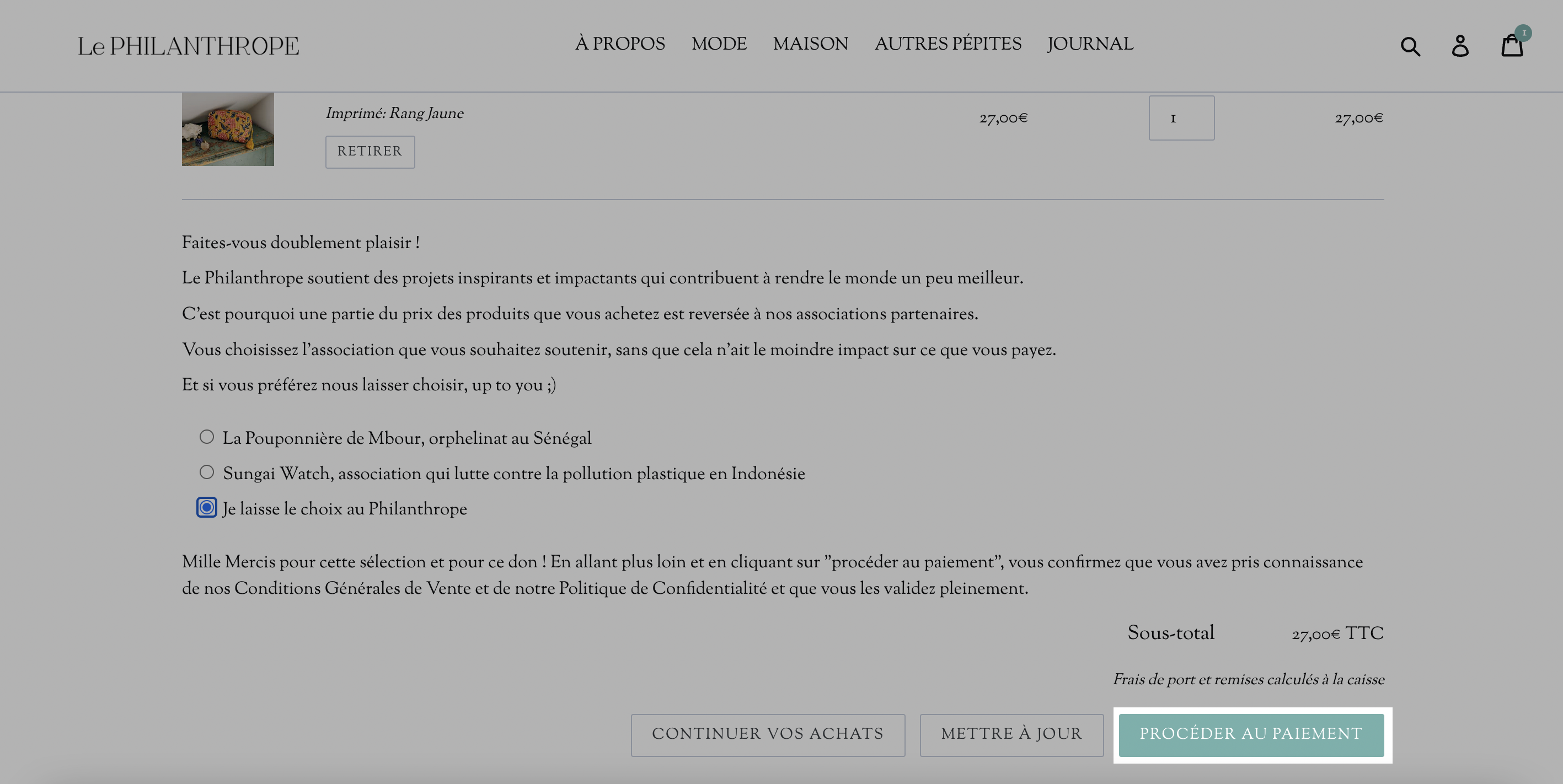Click the Sous-total label
This screenshot has width=1563, height=784.
[1170, 633]
